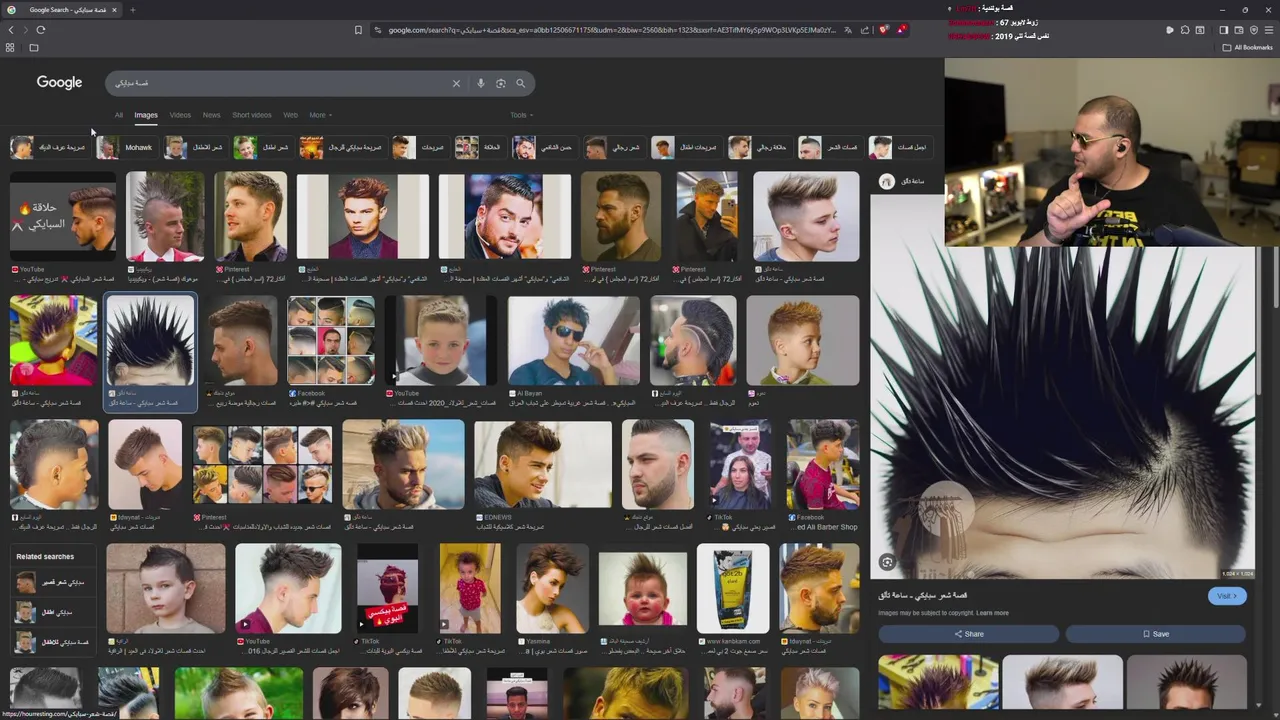The height and width of the screenshot is (720, 1280).
Task: Click the folder icon in bookmarks bar
Action: pos(33,47)
